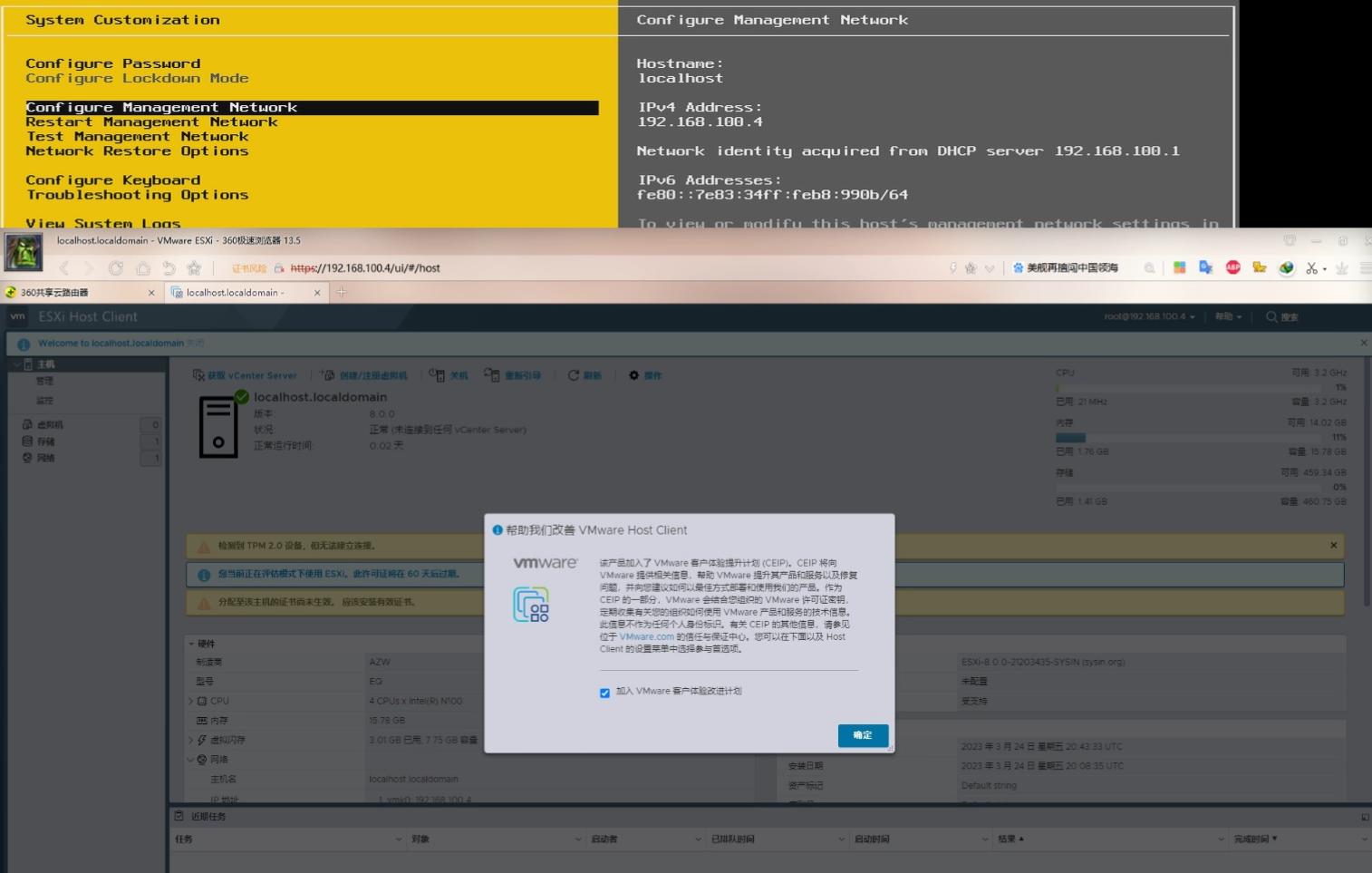1372x873 pixels.
Task: Click 创建/注册虚拟机 toolbar button
Action: click(x=364, y=375)
